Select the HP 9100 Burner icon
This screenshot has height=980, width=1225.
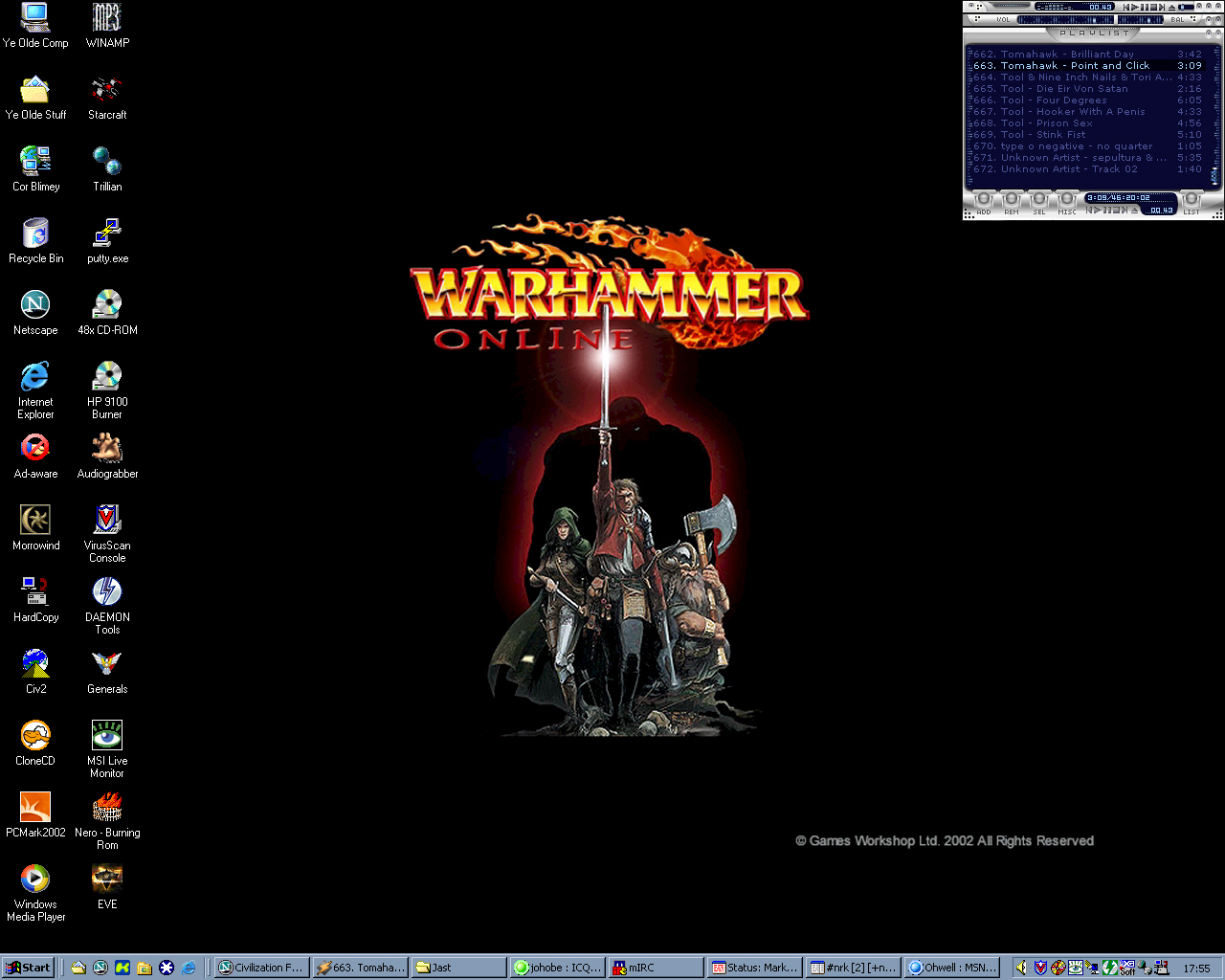(107, 390)
